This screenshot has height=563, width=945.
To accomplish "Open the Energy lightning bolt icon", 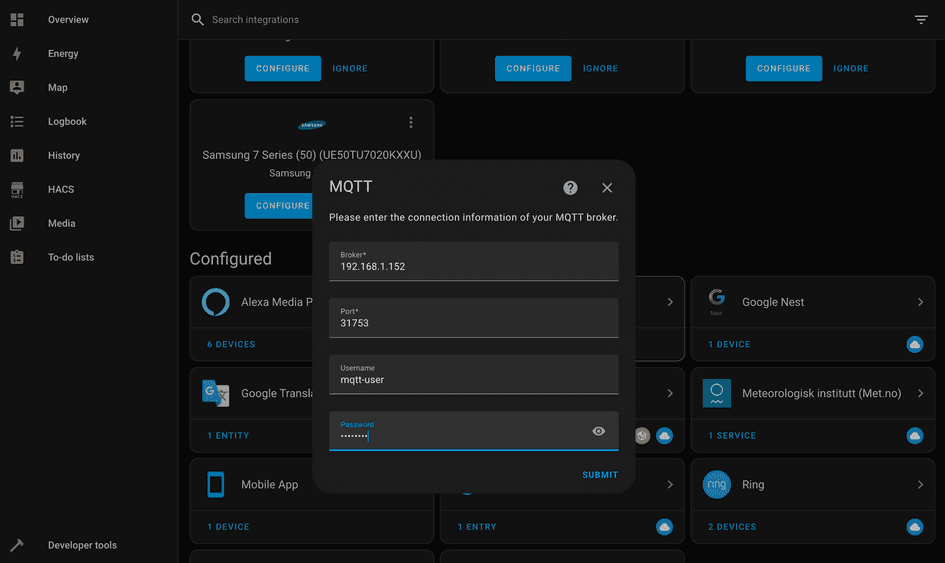I will (x=17, y=54).
